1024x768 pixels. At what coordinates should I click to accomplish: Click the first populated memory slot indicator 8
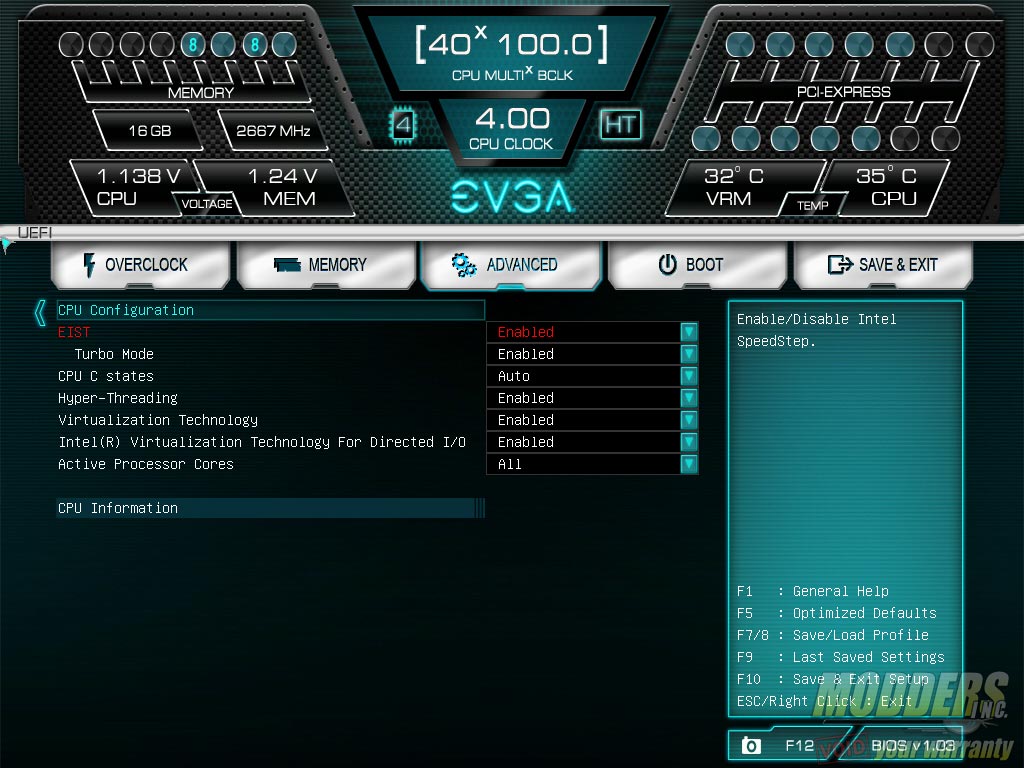click(x=193, y=44)
